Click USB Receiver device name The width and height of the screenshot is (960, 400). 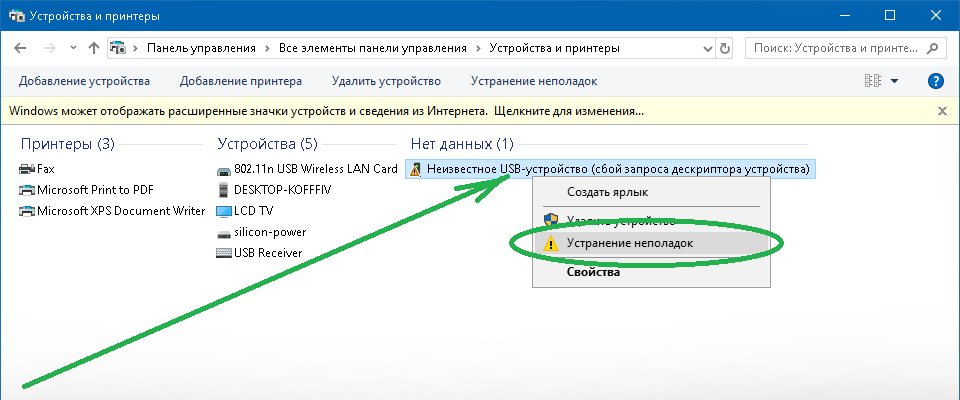tap(268, 253)
